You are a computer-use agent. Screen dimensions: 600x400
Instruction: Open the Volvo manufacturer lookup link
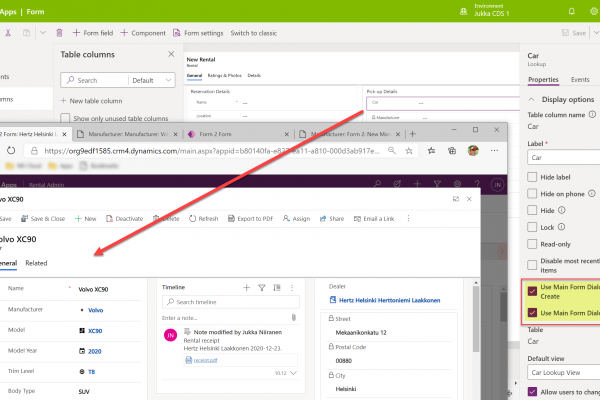point(96,310)
